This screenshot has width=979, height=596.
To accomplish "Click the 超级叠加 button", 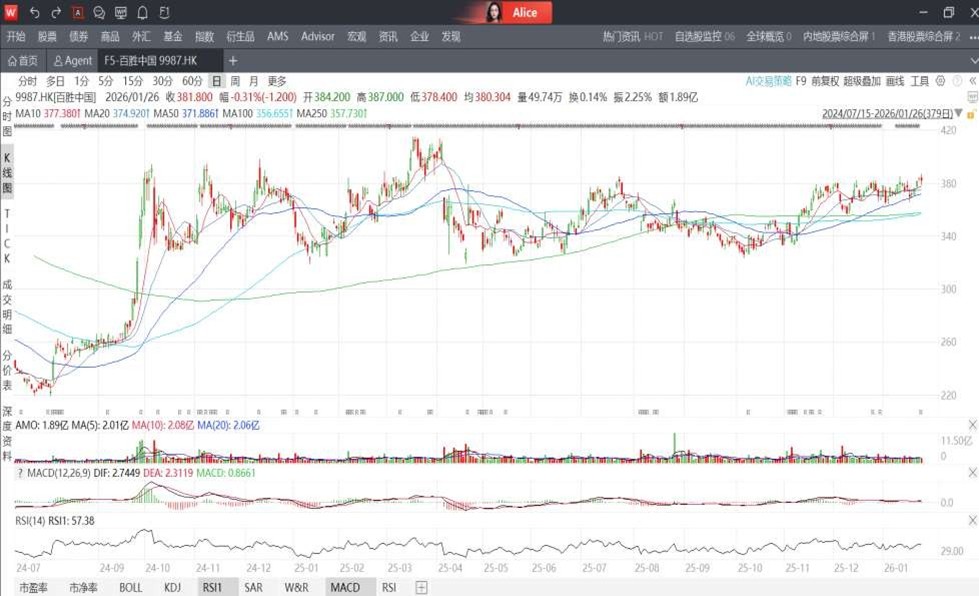I will pos(861,81).
